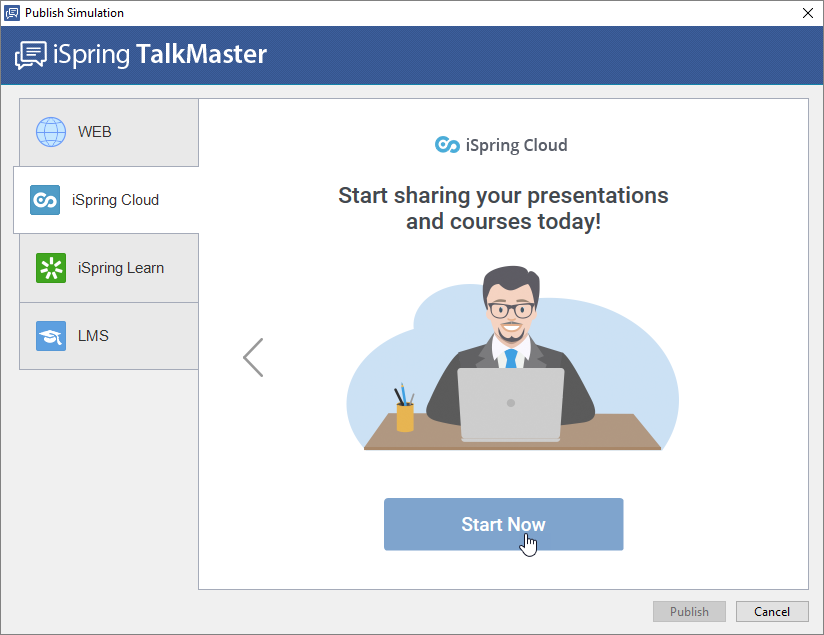Screen dimensions: 824x635
Task: Click the green iSpring Learn icon
Action: [51, 268]
